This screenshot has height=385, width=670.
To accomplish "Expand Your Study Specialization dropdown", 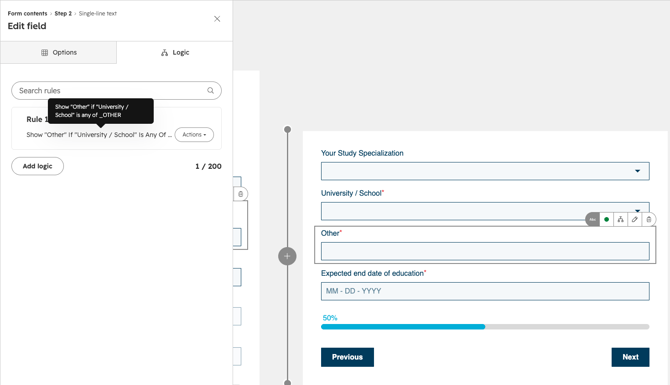I will tap(485, 171).
